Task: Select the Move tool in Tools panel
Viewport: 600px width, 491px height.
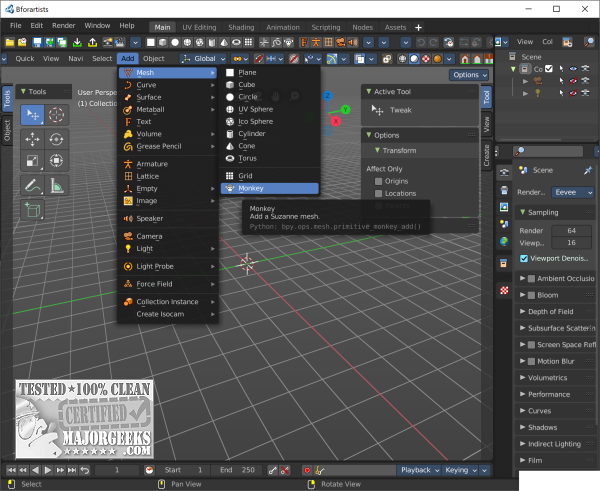Action: pyautogui.click(x=32, y=139)
